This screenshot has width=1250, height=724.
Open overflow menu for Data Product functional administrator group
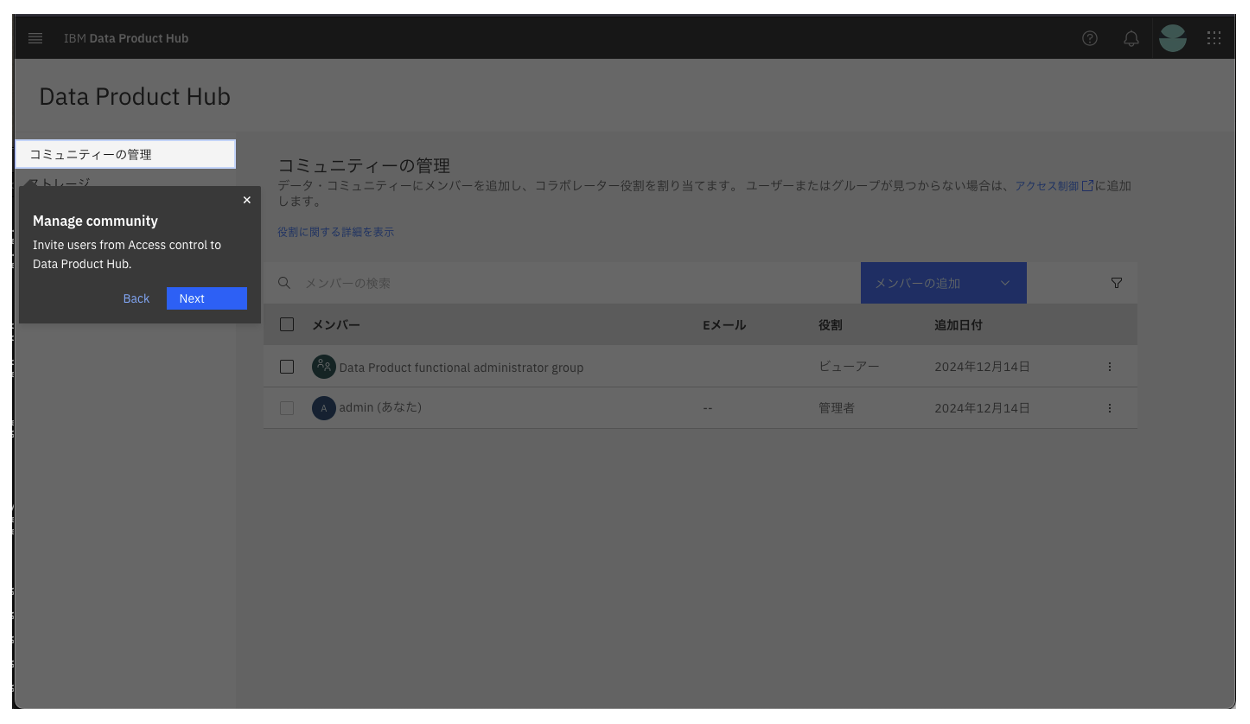(1109, 366)
